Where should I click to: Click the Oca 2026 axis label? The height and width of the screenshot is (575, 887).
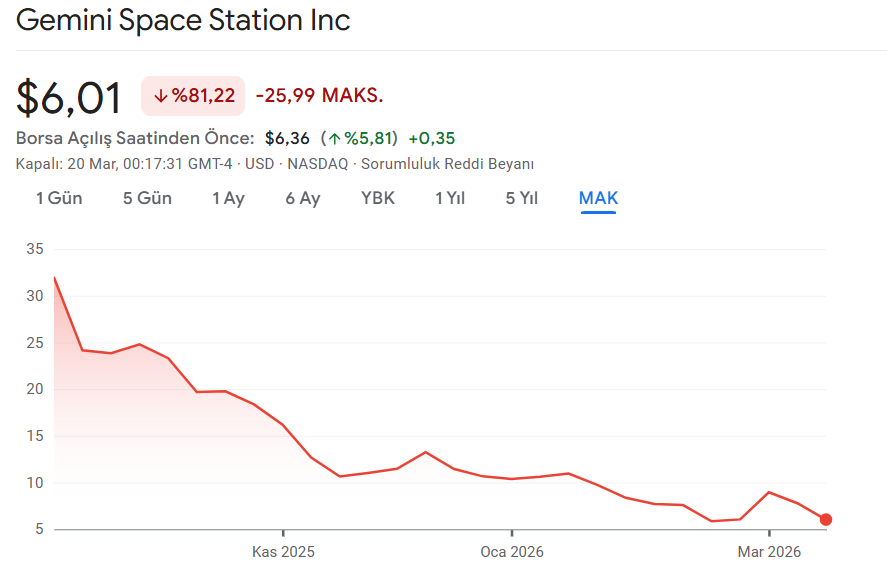[511, 552]
